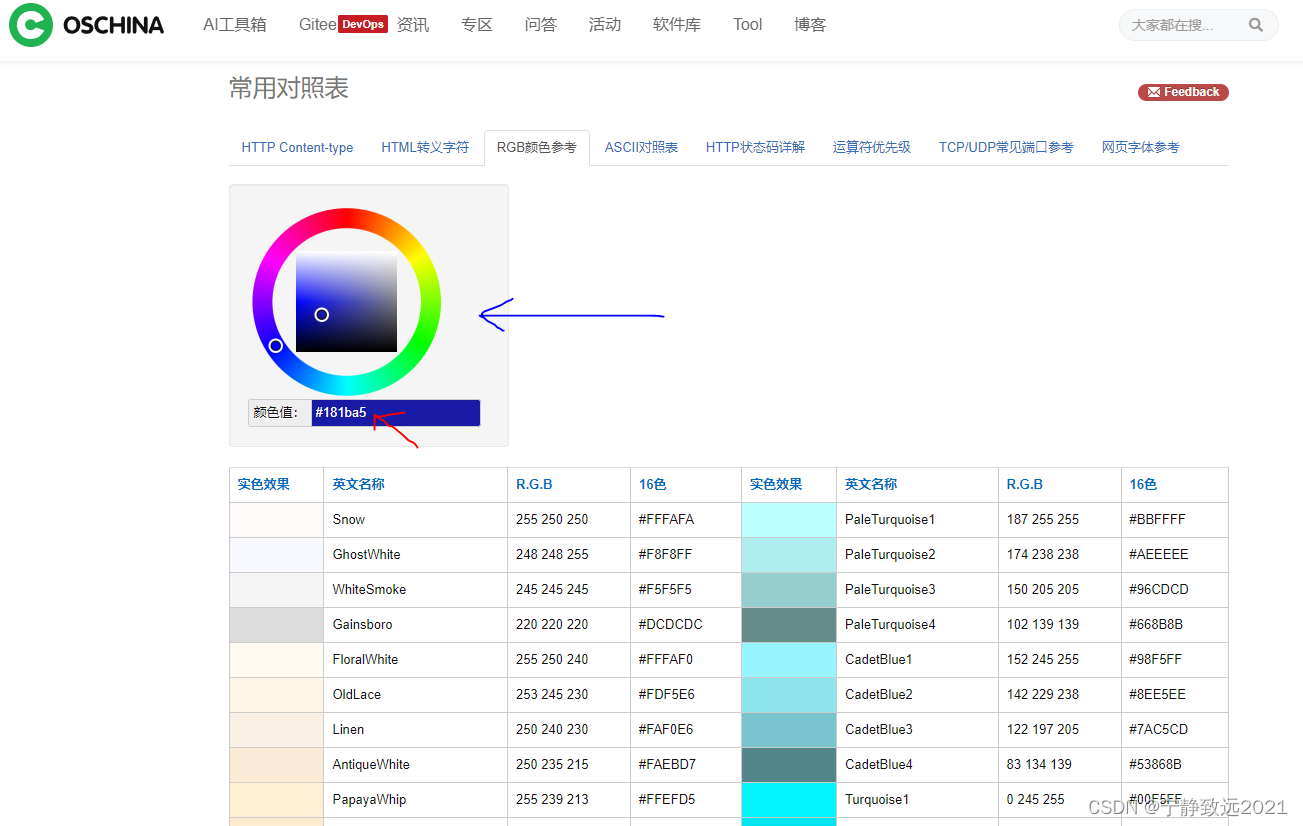Viewport: 1303px width, 826px height.
Task: Click the CadetBlue1 color swatch
Action: (788, 660)
